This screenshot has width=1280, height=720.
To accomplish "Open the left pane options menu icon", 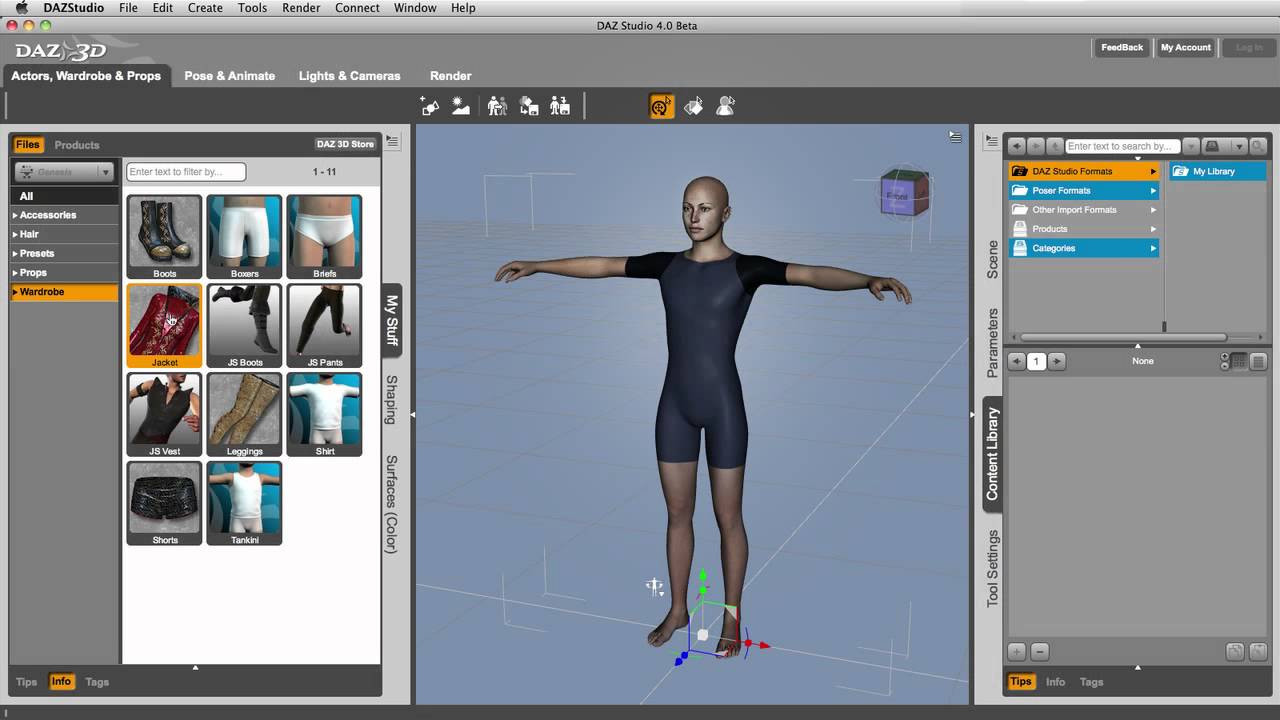I will pos(393,142).
